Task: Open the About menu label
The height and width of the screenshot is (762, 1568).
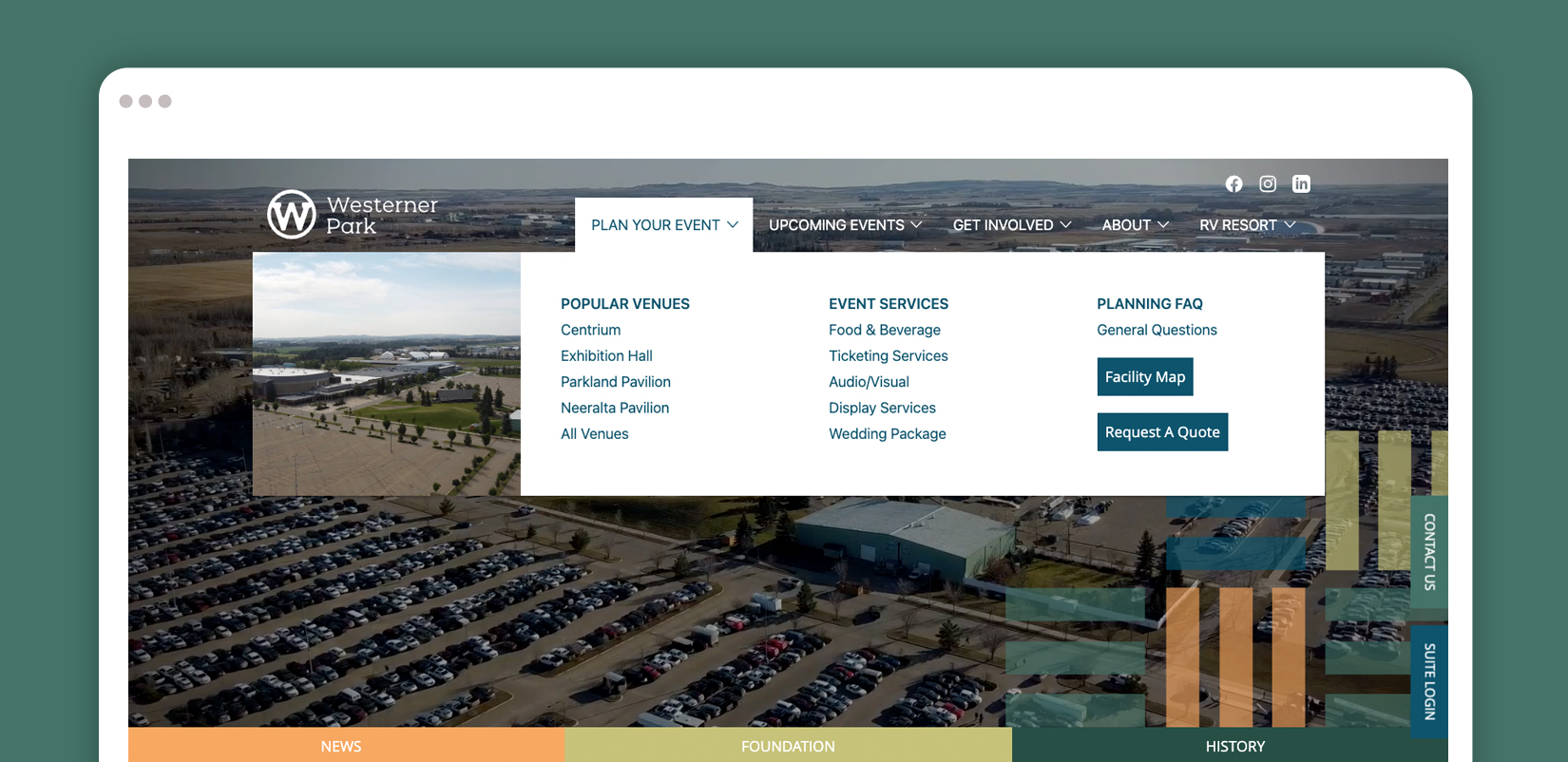Action: (x=1126, y=225)
